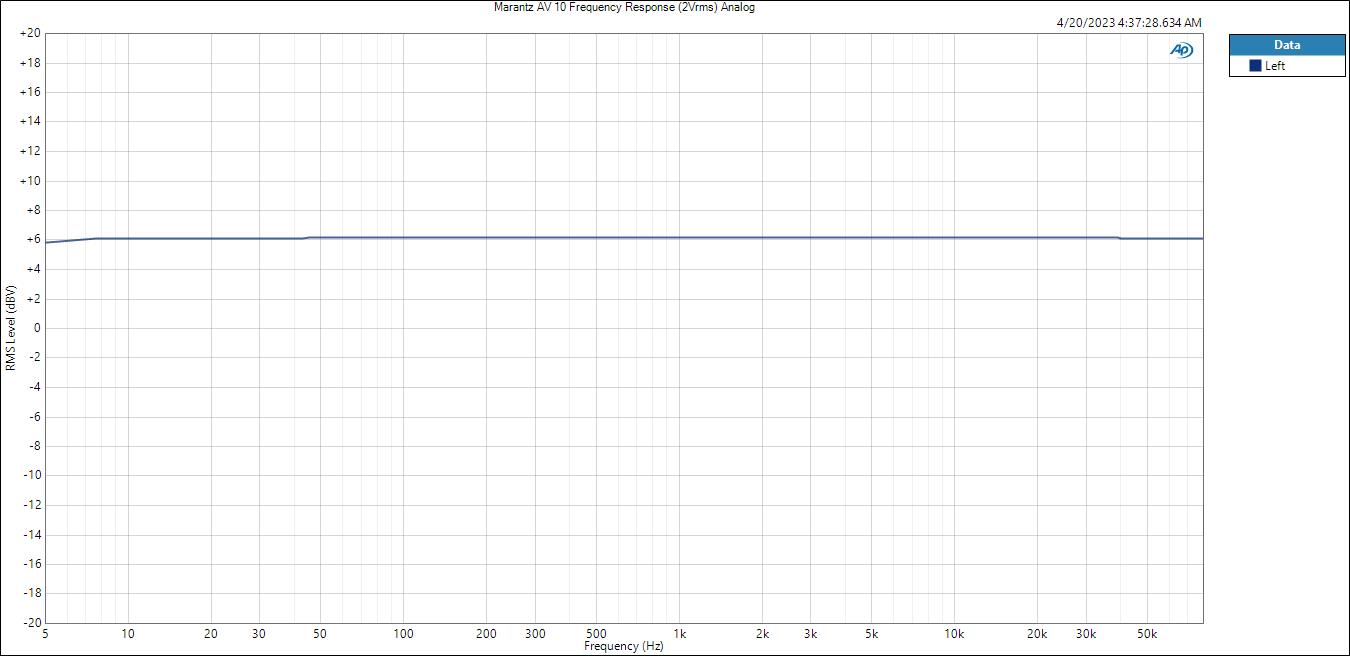Click the 0 dBV axis tick label
Viewport: 1350px width, 656px height.
click(35, 328)
